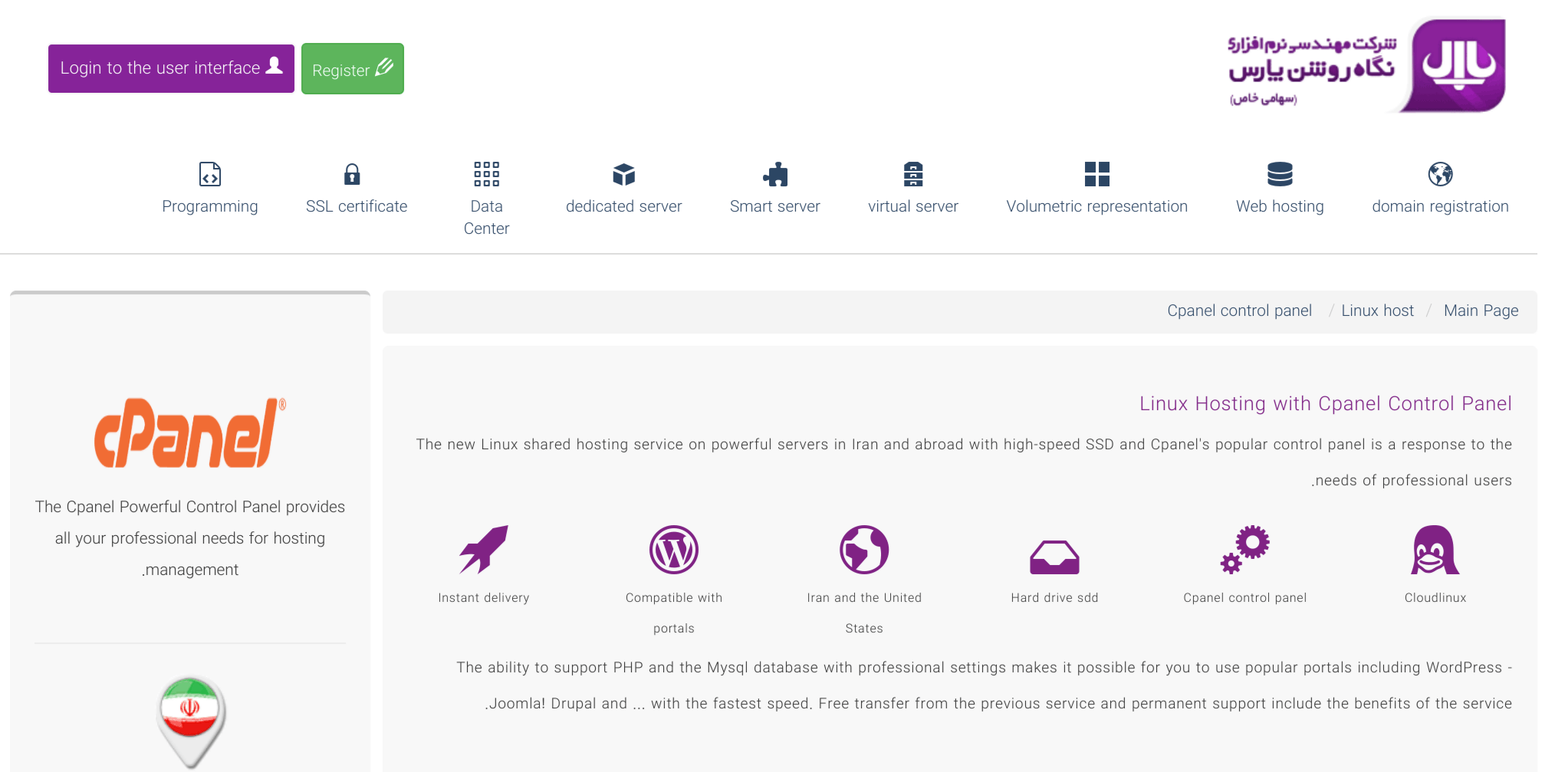Click the Persian company name text
1568x772 pixels.
coord(1311,69)
